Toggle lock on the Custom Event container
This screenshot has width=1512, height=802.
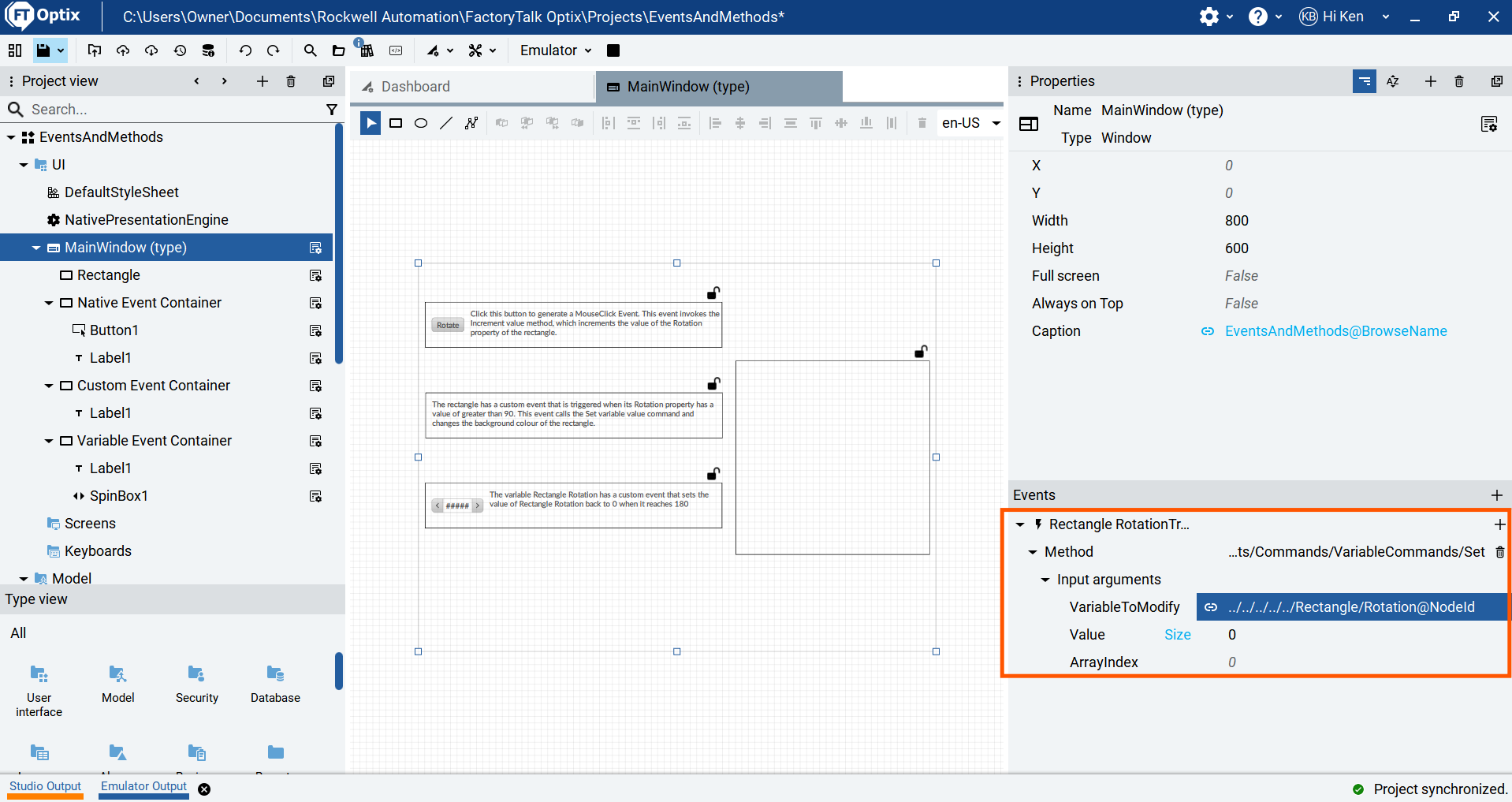[x=713, y=383]
